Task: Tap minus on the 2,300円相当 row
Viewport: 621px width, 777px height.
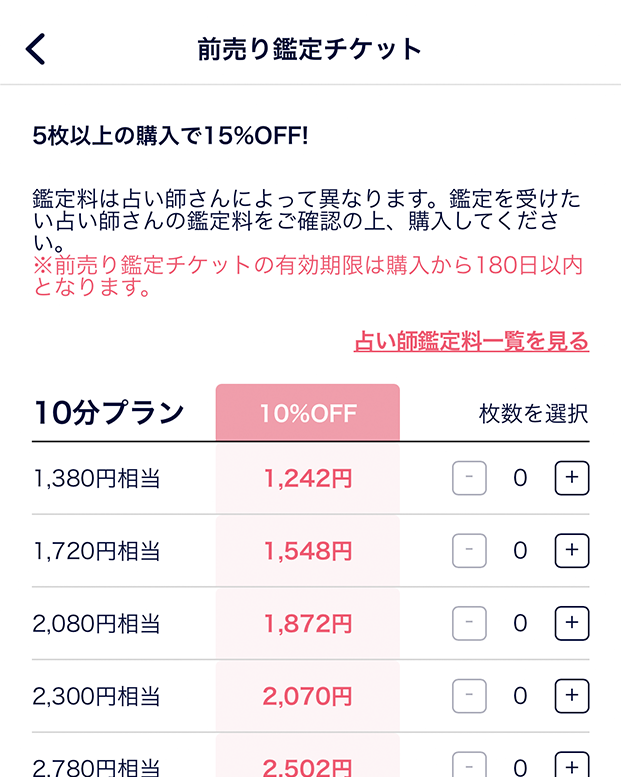Action: coord(469,695)
